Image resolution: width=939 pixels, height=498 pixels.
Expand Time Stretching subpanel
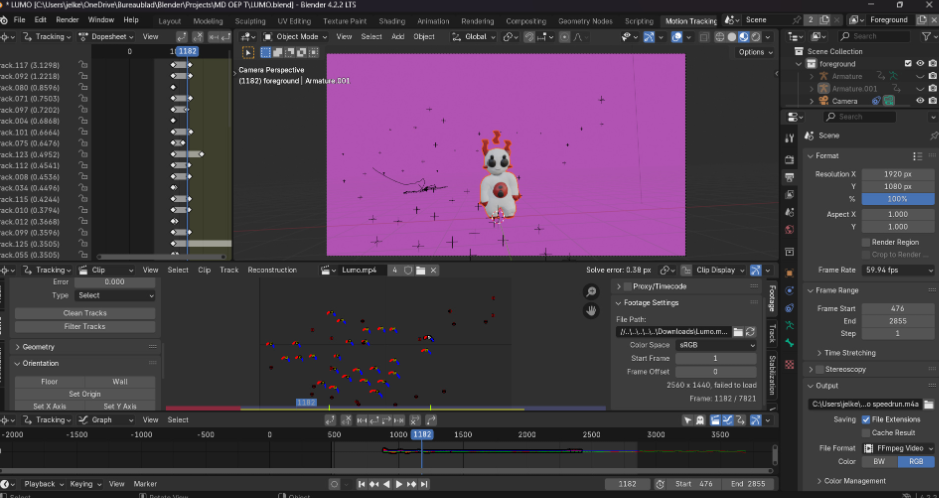point(850,353)
